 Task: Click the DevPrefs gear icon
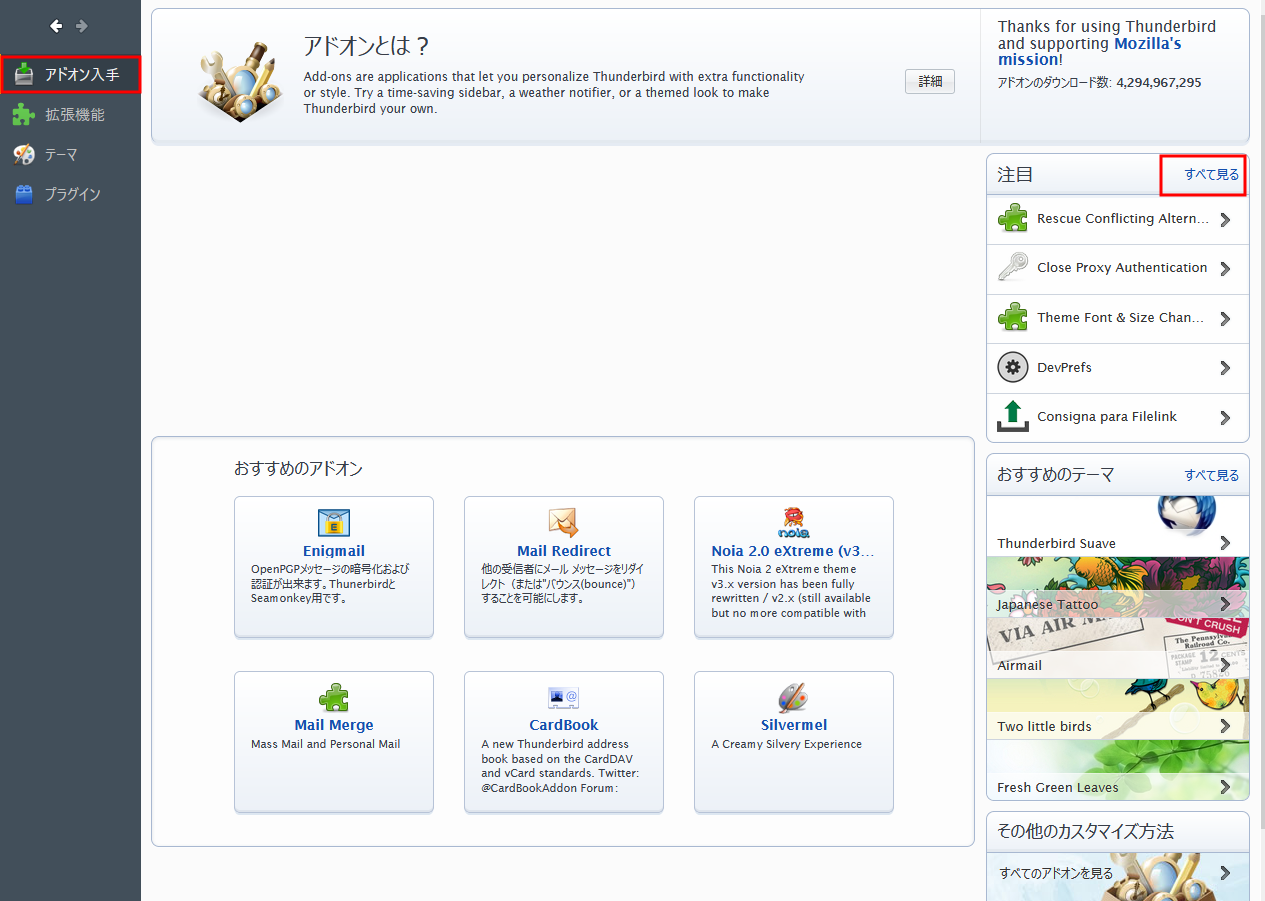pyautogui.click(x=1013, y=368)
